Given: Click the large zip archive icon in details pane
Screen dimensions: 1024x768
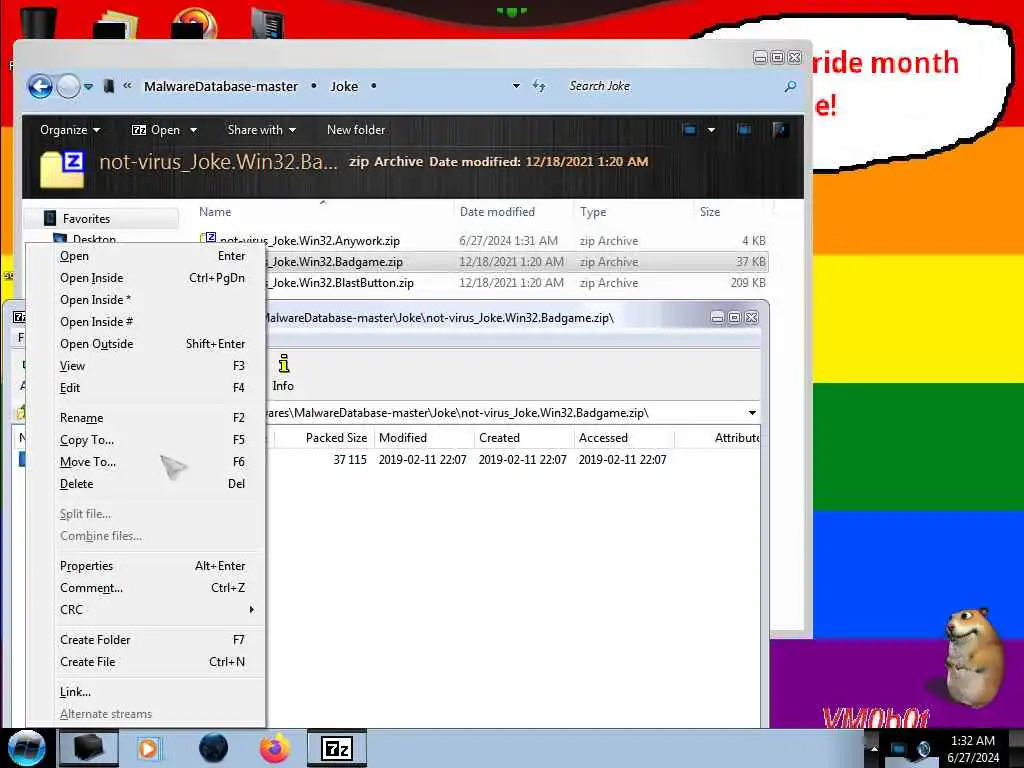Looking at the screenshot, I should 63,168.
